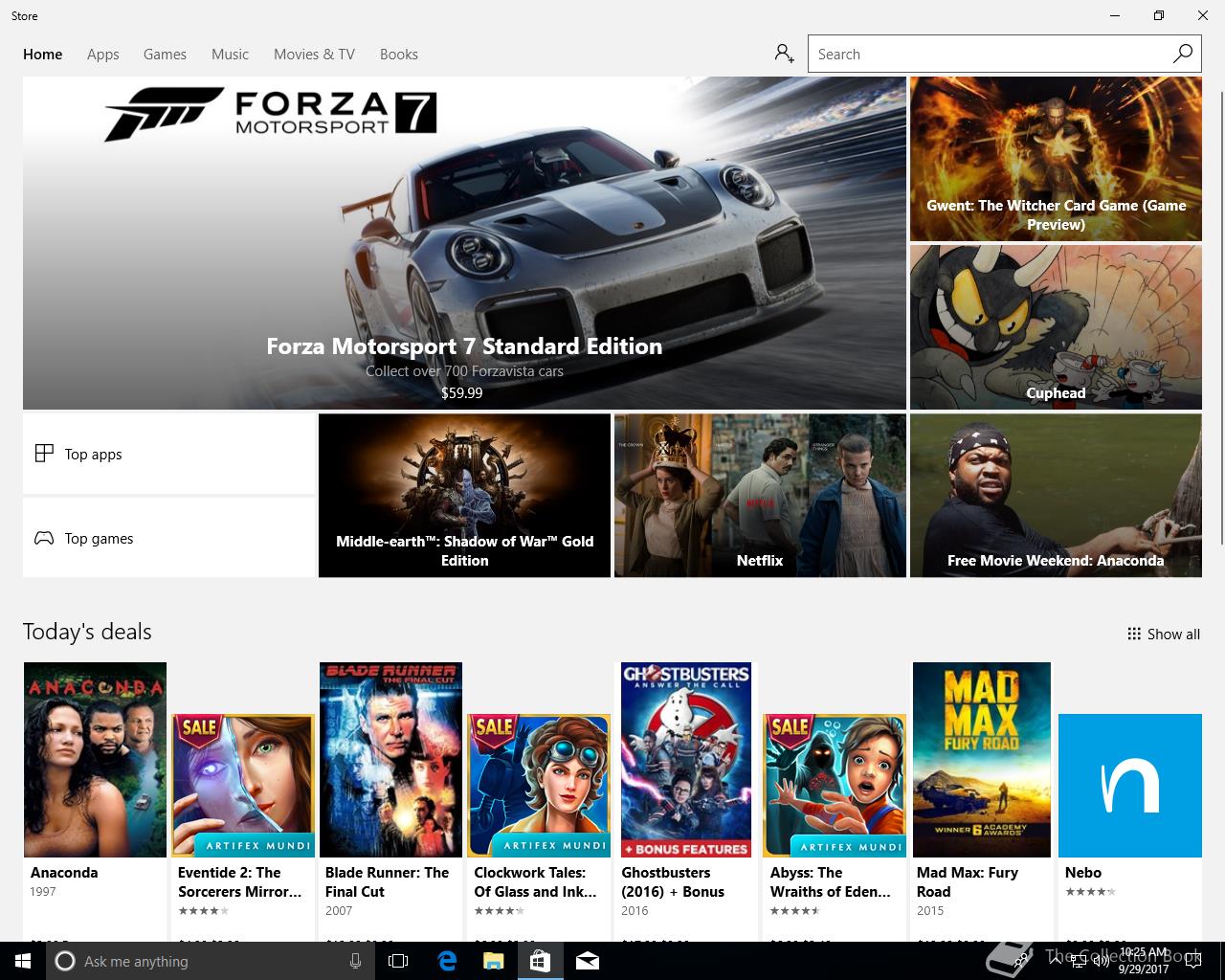Viewport: 1225px width, 980px height.
Task: Open Free Movie Weekend Anaconda tile
Action: [1056, 496]
